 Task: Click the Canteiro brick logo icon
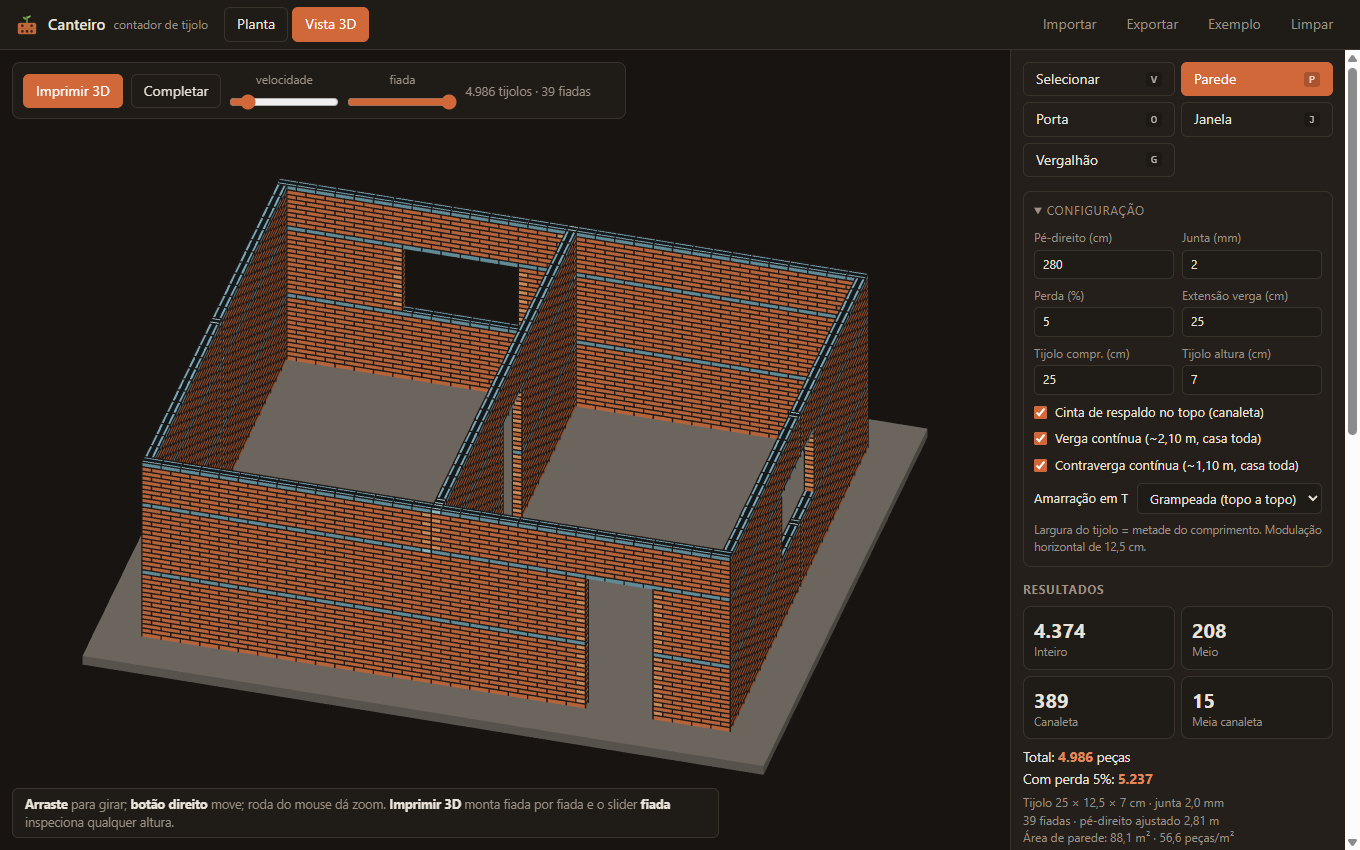tap(27, 25)
